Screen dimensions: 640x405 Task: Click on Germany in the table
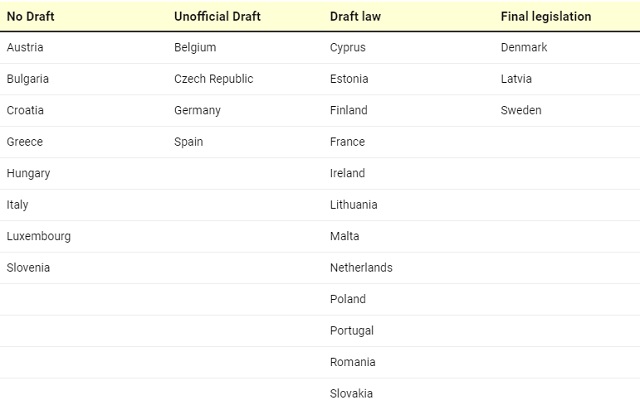(197, 111)
